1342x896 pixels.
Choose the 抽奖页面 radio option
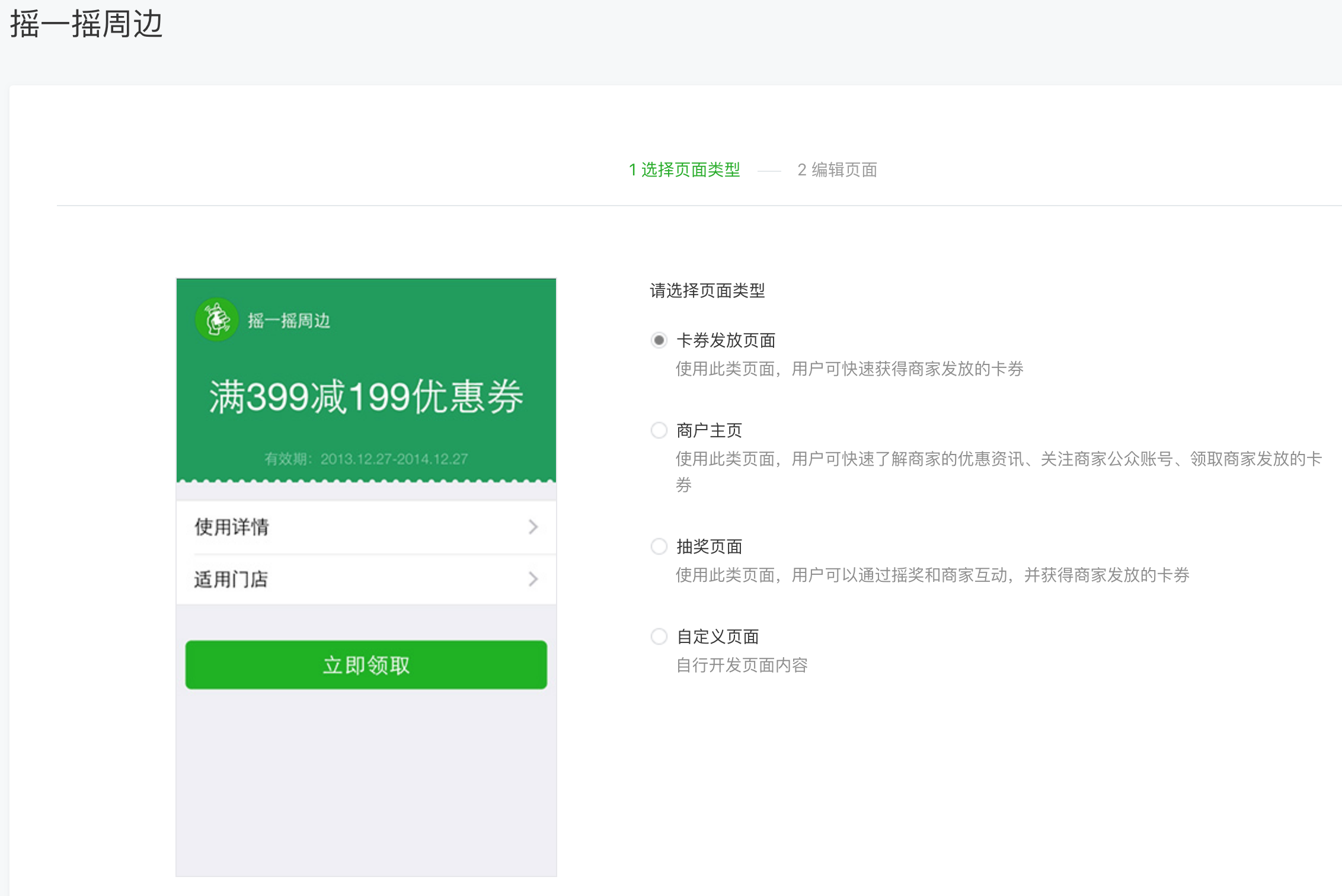point(659,546)
